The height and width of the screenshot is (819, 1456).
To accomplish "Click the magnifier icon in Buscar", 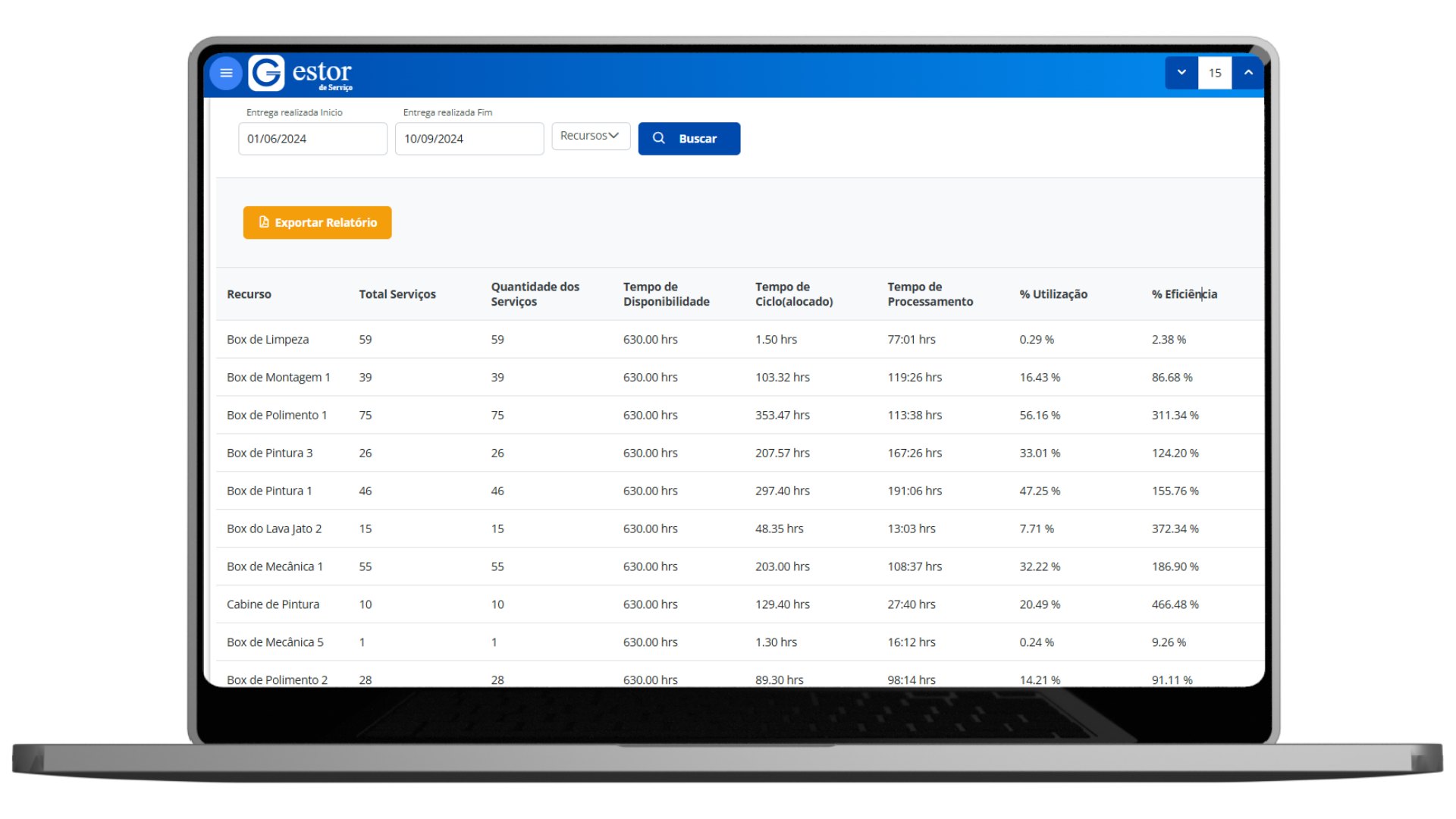I will point(659,138).
